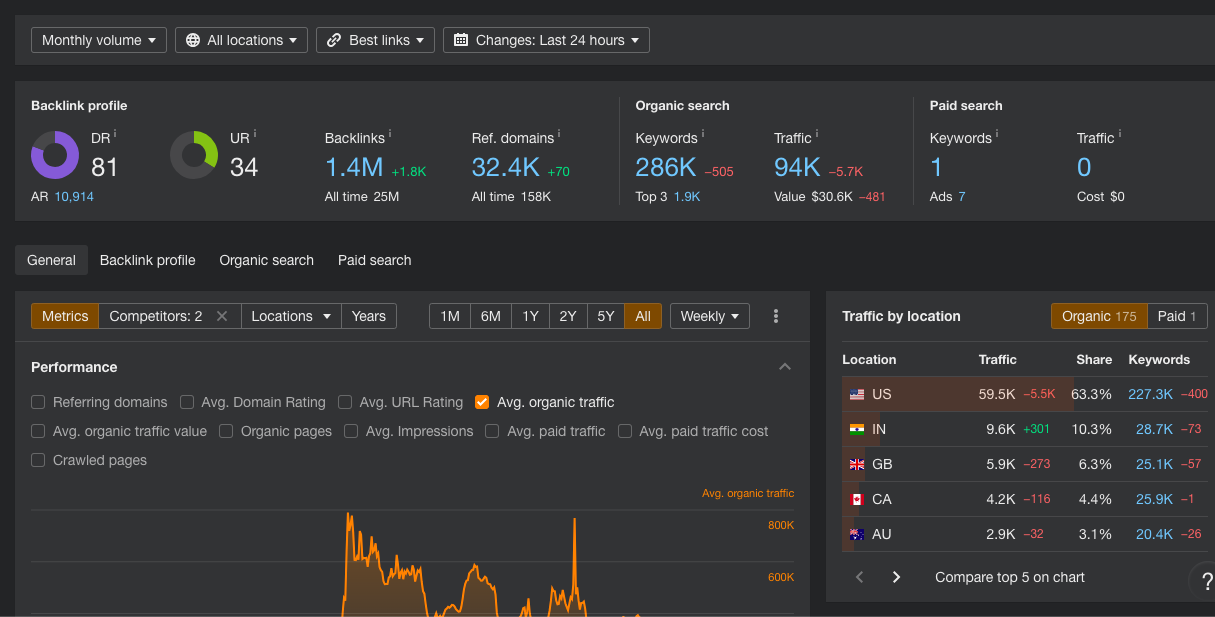Go to previous locations page arrow

coord(859,577)
